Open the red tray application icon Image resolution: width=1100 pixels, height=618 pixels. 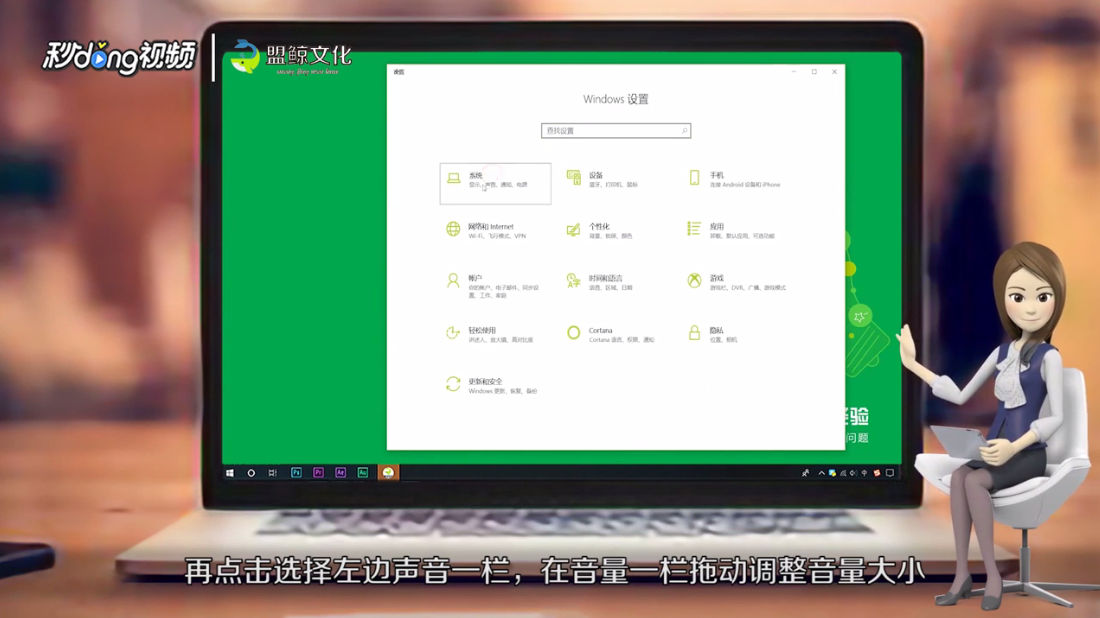pyautogui.click(x=877, y=473)
